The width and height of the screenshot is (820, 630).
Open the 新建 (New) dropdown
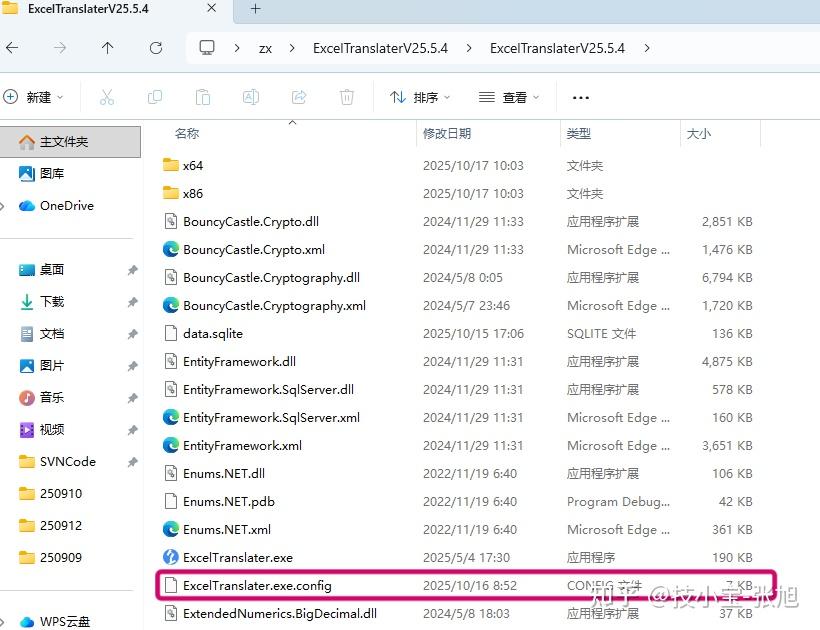point(33,97)
